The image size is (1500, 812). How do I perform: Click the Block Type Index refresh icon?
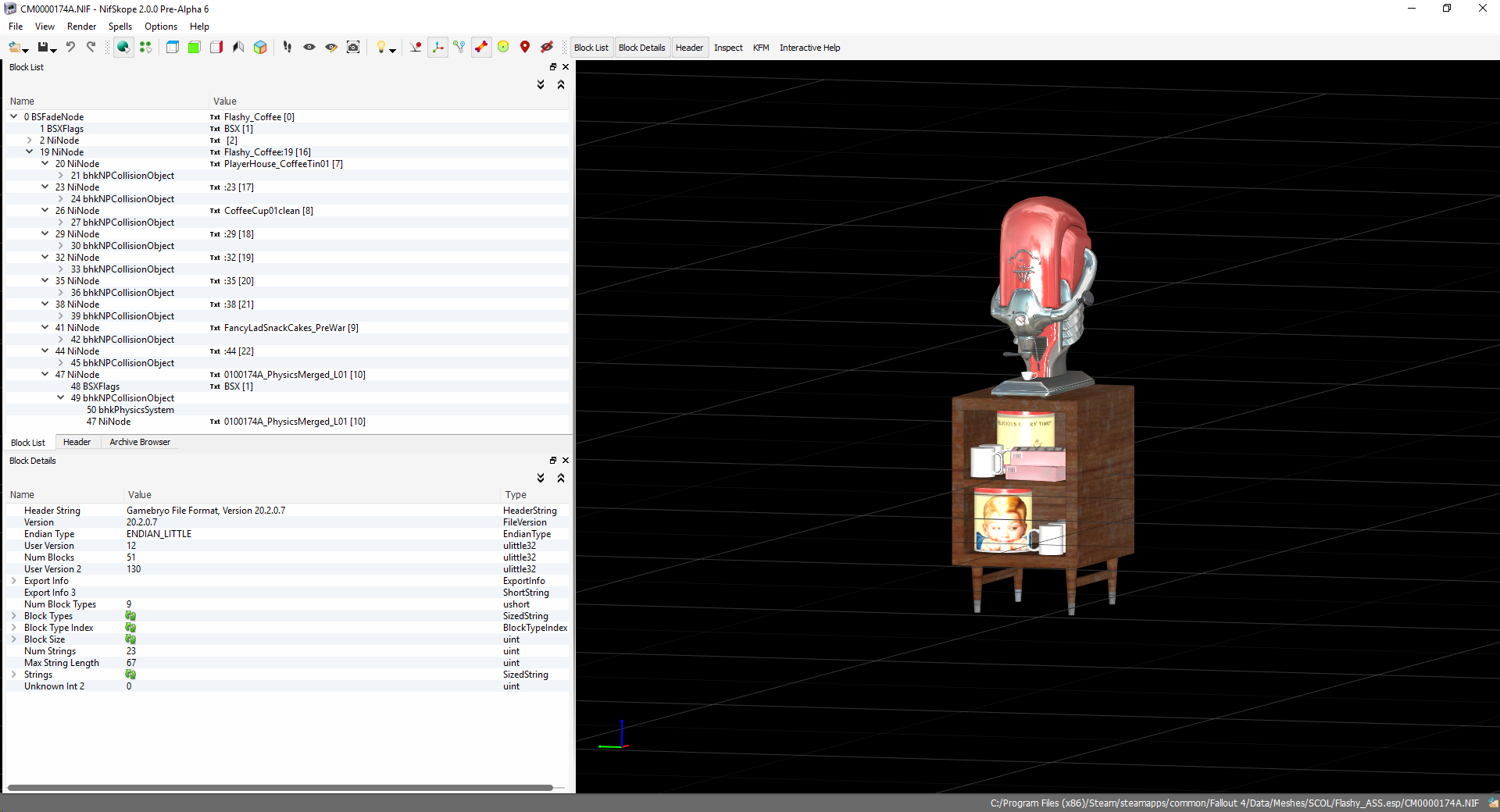pyautogui.click(x=130, y=628)
